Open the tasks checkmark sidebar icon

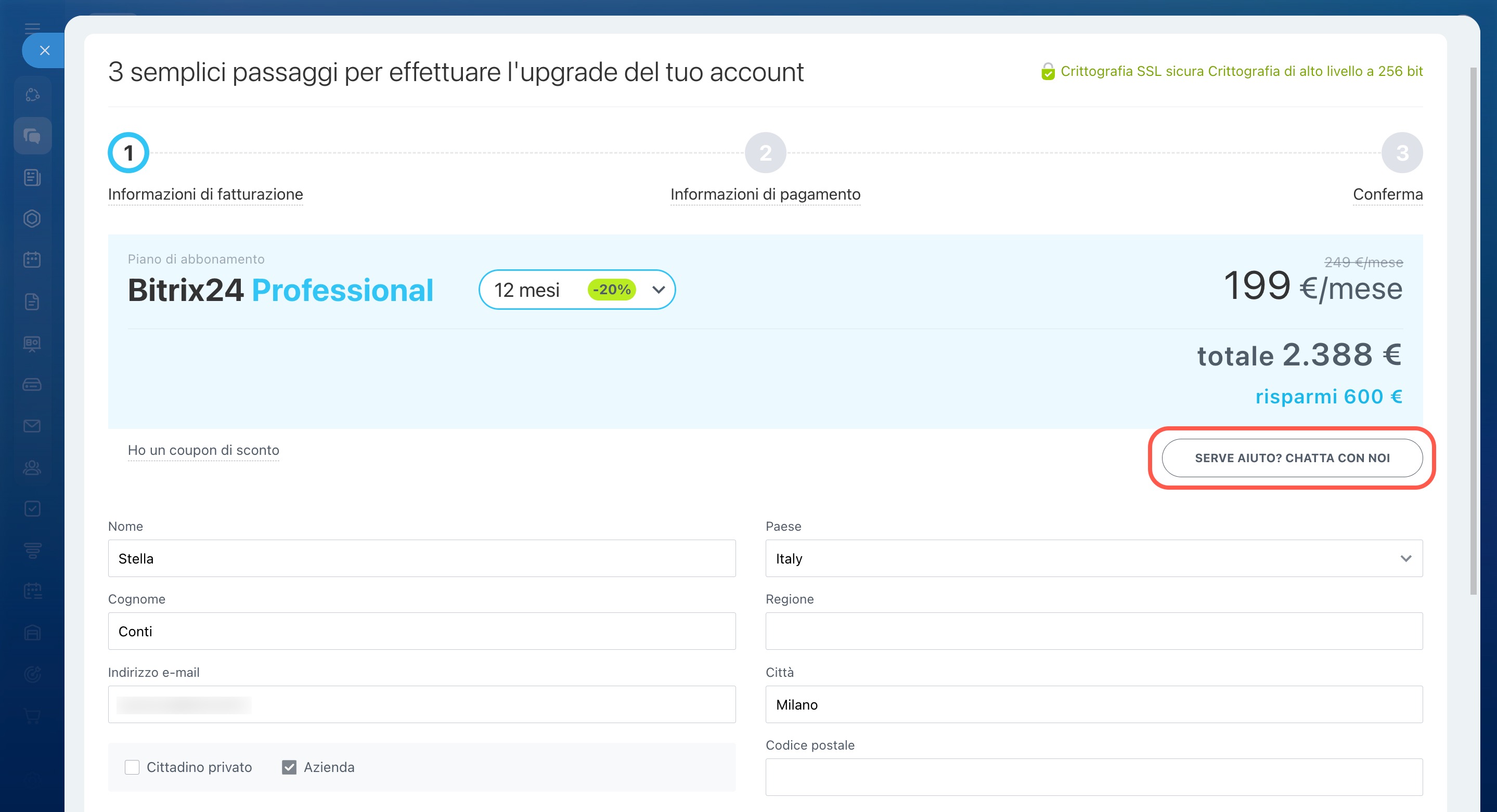33,509
